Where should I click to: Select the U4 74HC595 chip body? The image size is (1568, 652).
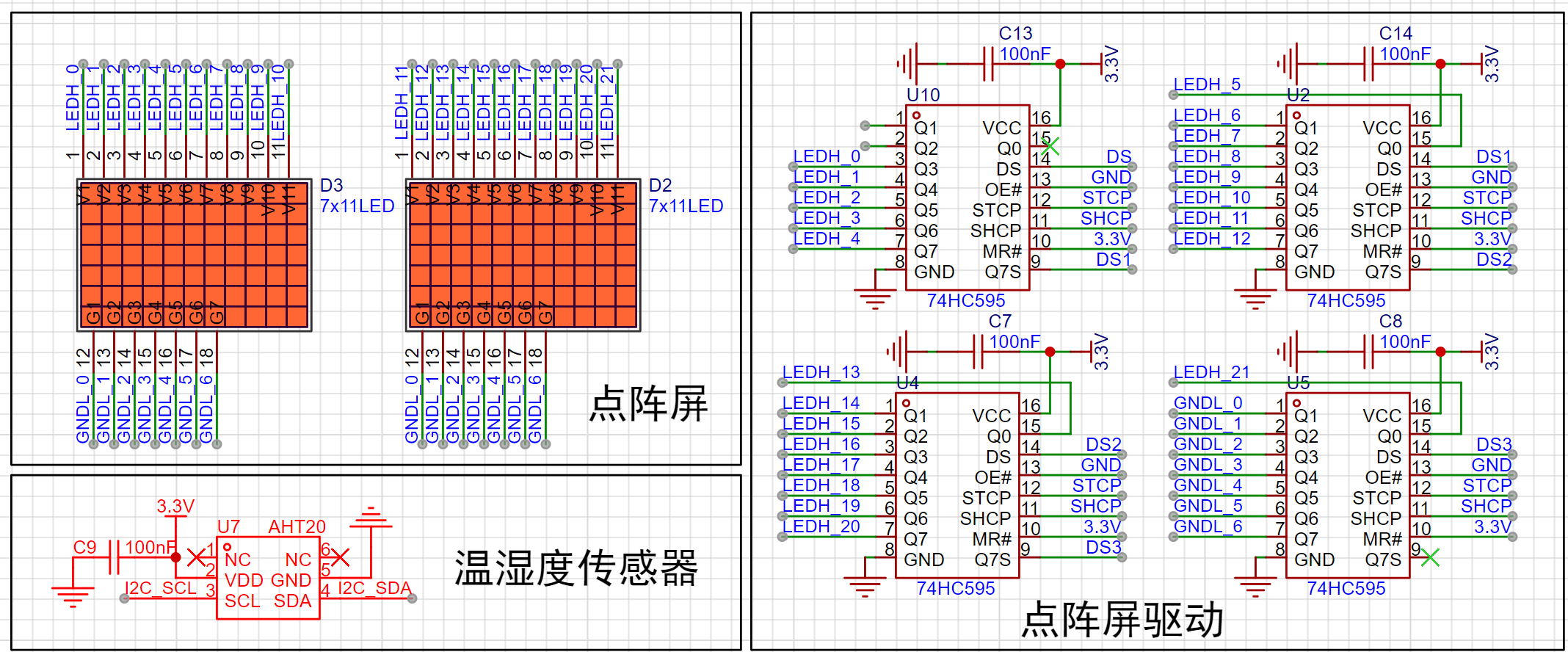pyautogui.click(x=957, y=485)
